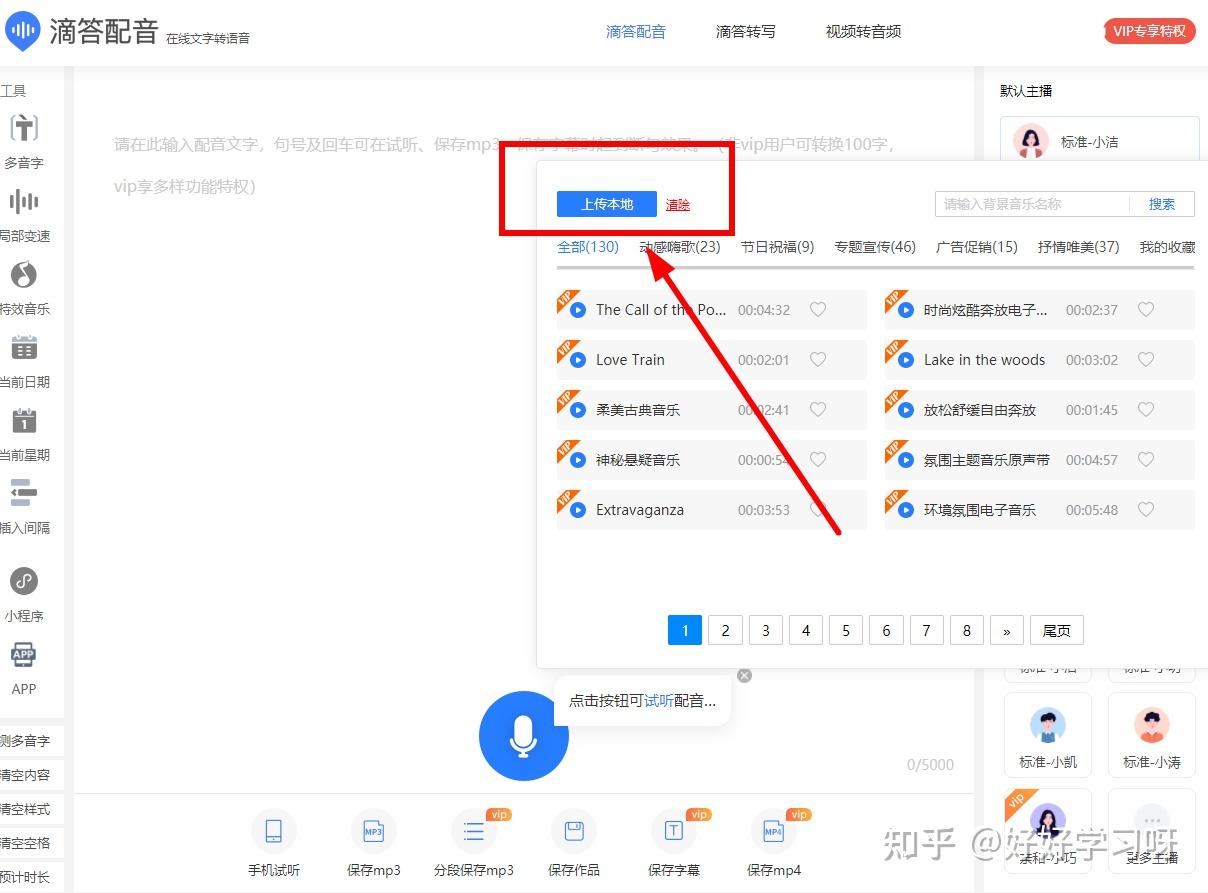The height and width of the screenshot is (893, 1208).
Task: Click the 清除 clear link
Action: click(x=678, y=204)
